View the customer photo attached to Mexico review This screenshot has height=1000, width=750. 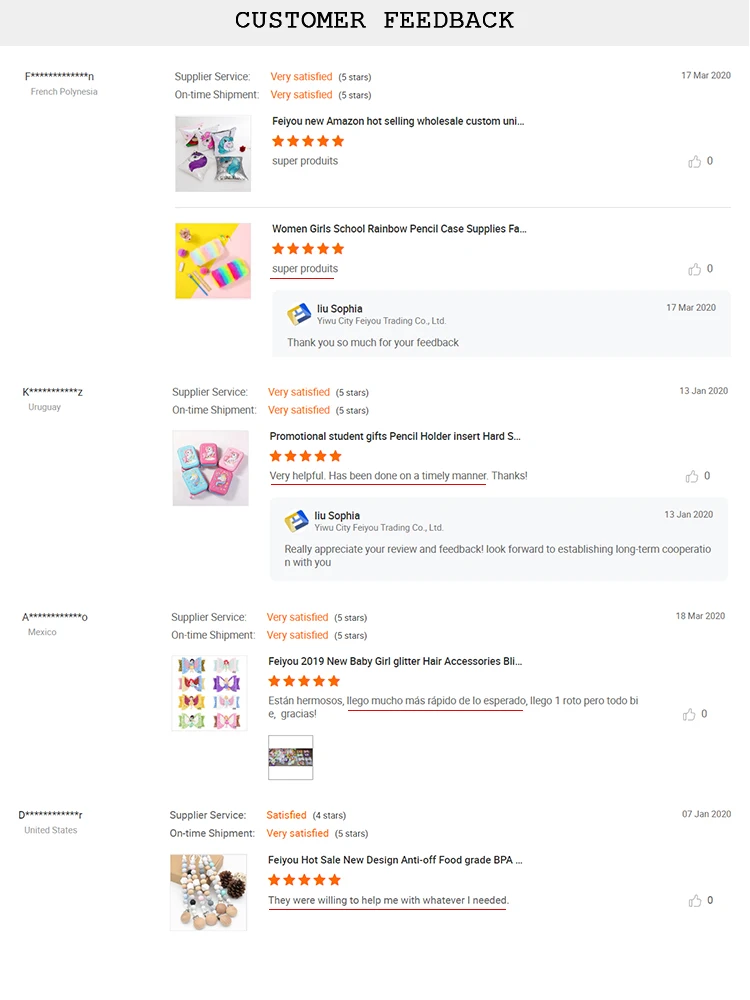tap(291, 757)
